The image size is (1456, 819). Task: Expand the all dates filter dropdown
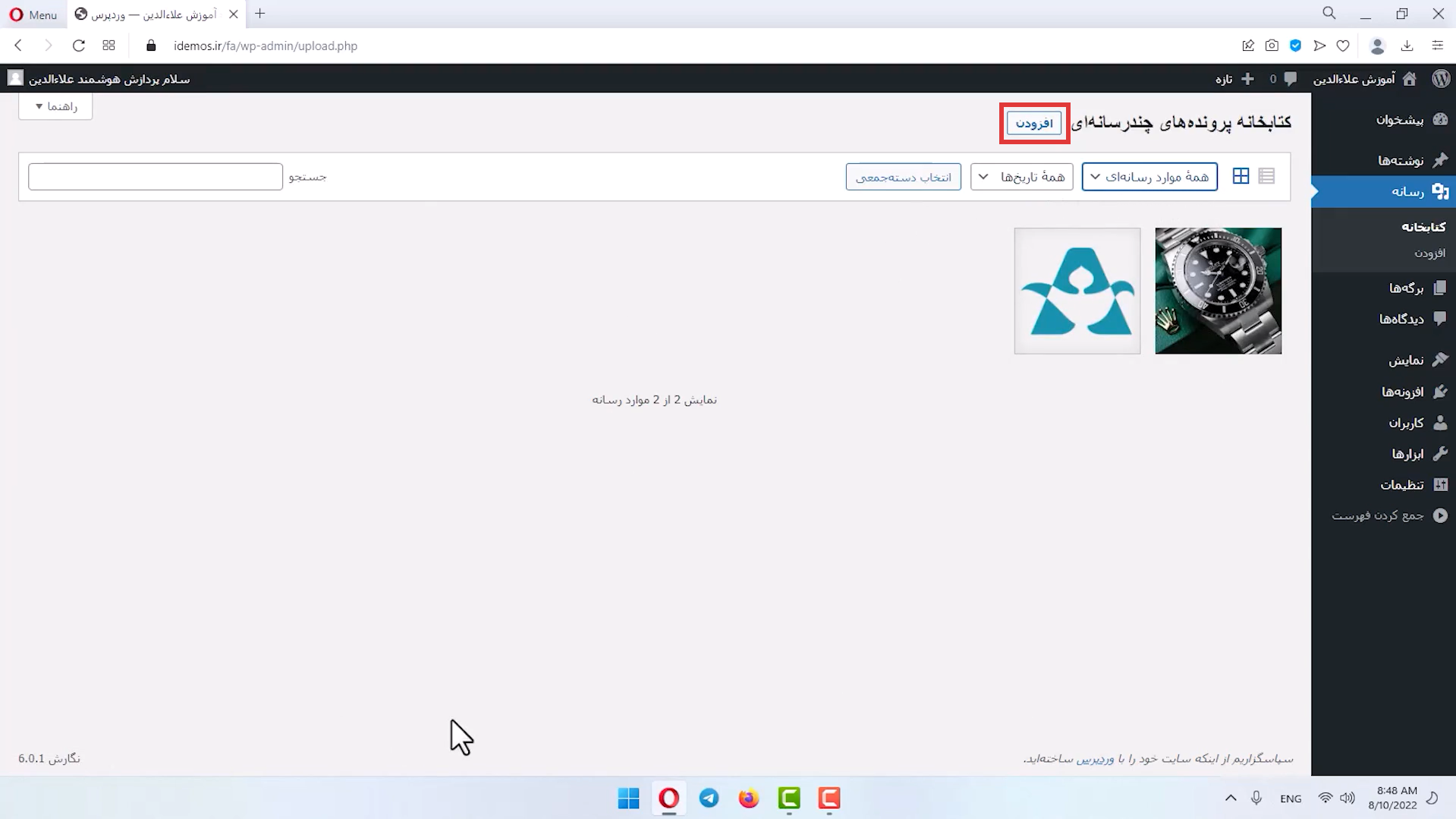1021,177
